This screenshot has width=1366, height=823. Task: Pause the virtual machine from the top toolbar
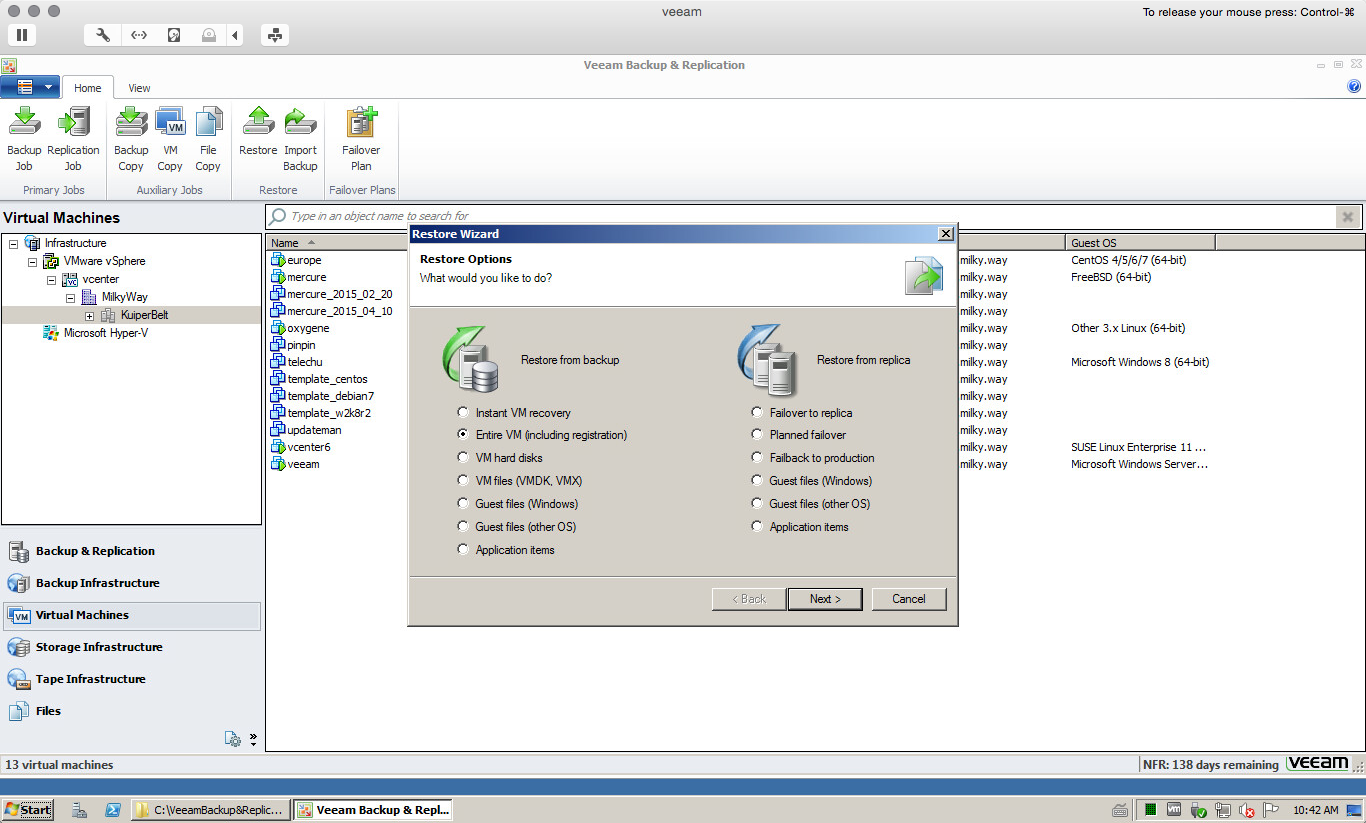[x=21, y=35]
